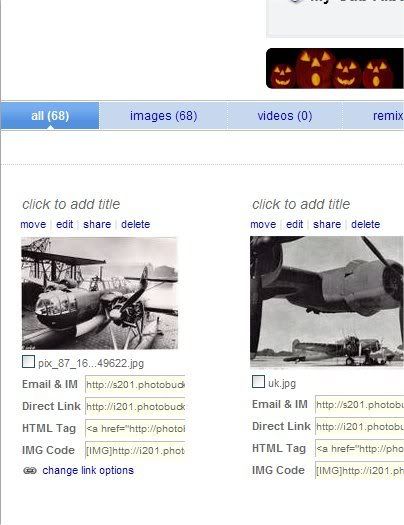This screenshot has width=404, height=525.
Task: Click the left photo's 'click to add title' text
Action: [x=71, y=204]
